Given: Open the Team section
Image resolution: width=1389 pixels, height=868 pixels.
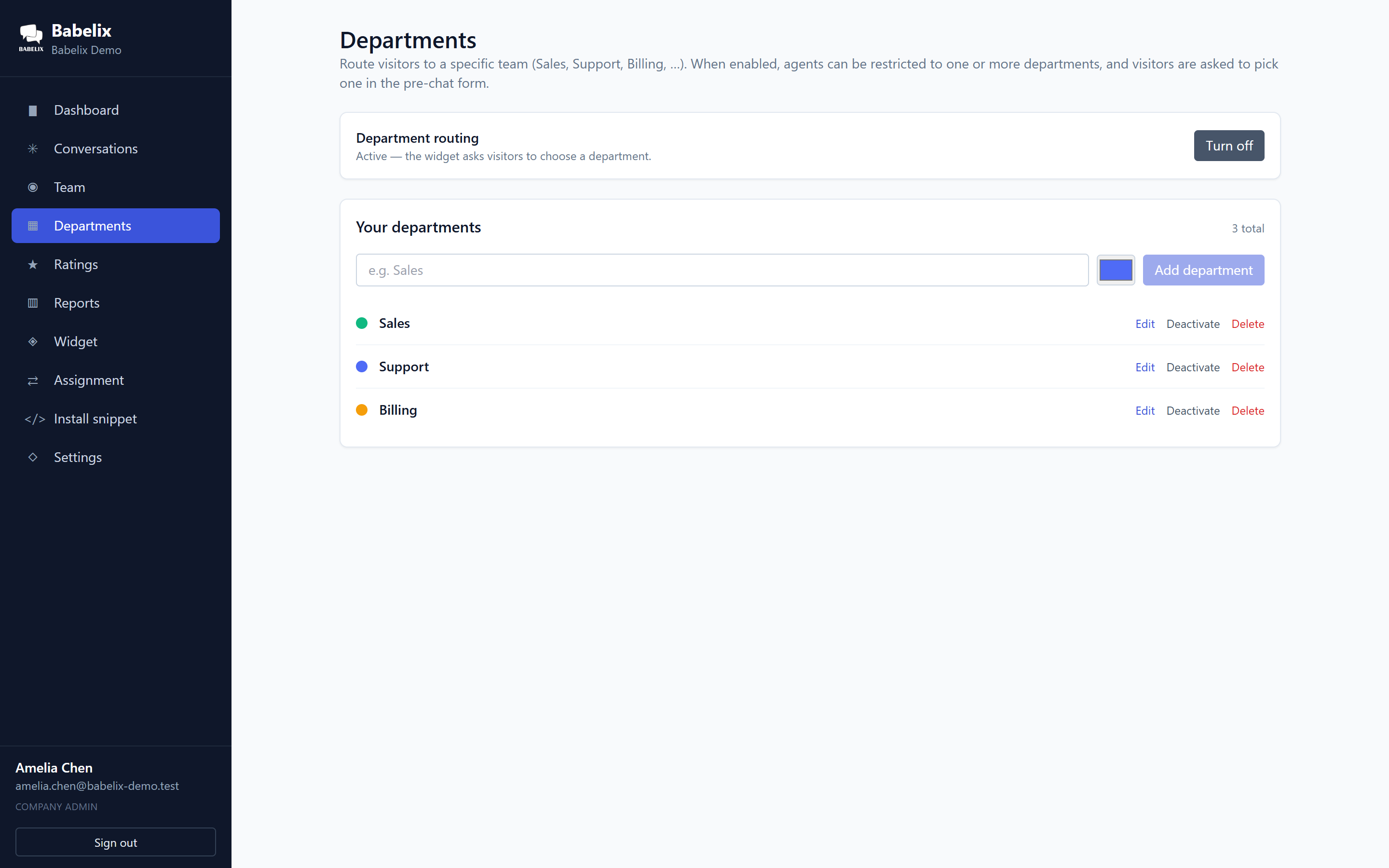Looking at the screenshot, I should pyautogui.click(x=115, y=187).
